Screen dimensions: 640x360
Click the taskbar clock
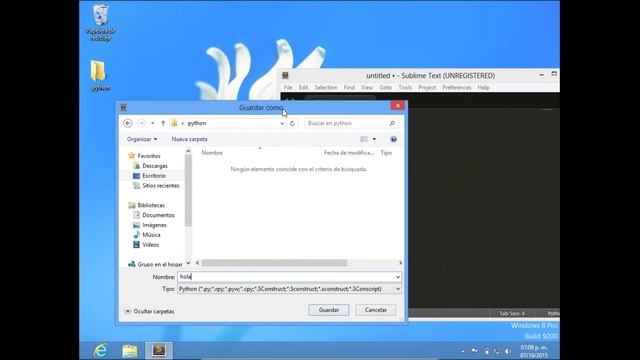pos(534,351)
